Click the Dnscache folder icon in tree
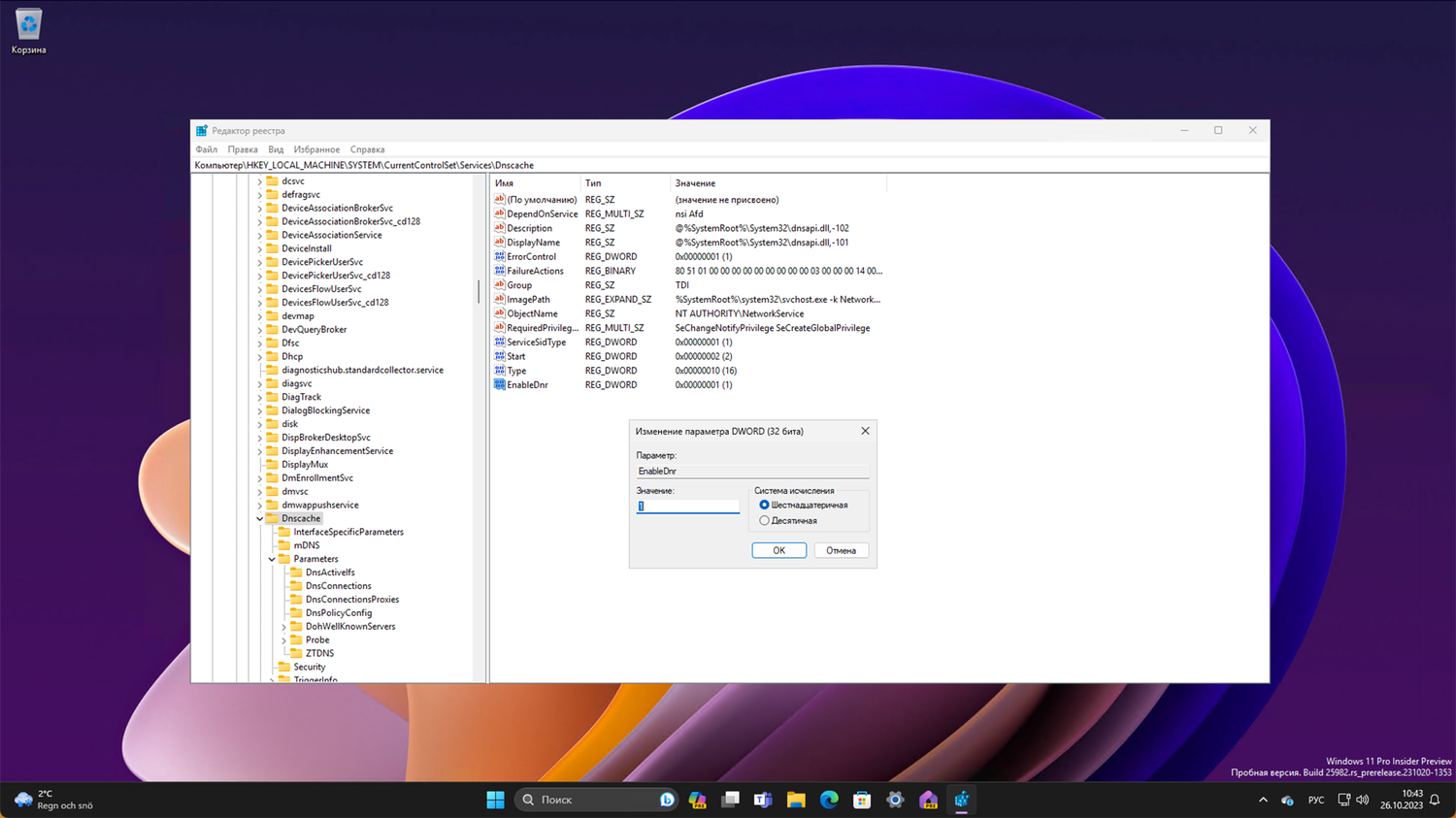The width and height of the screenshot is (1456, 818). click(272, 518)
